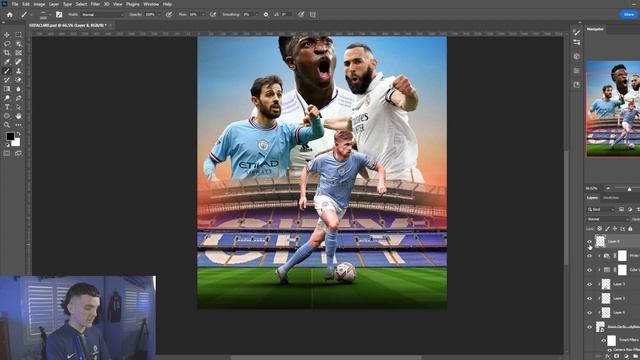
Task: Select the Frame tool
Action: tap(18, 53)
